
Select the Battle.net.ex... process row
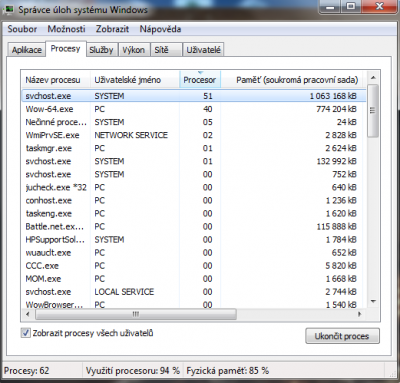[194, 227]
